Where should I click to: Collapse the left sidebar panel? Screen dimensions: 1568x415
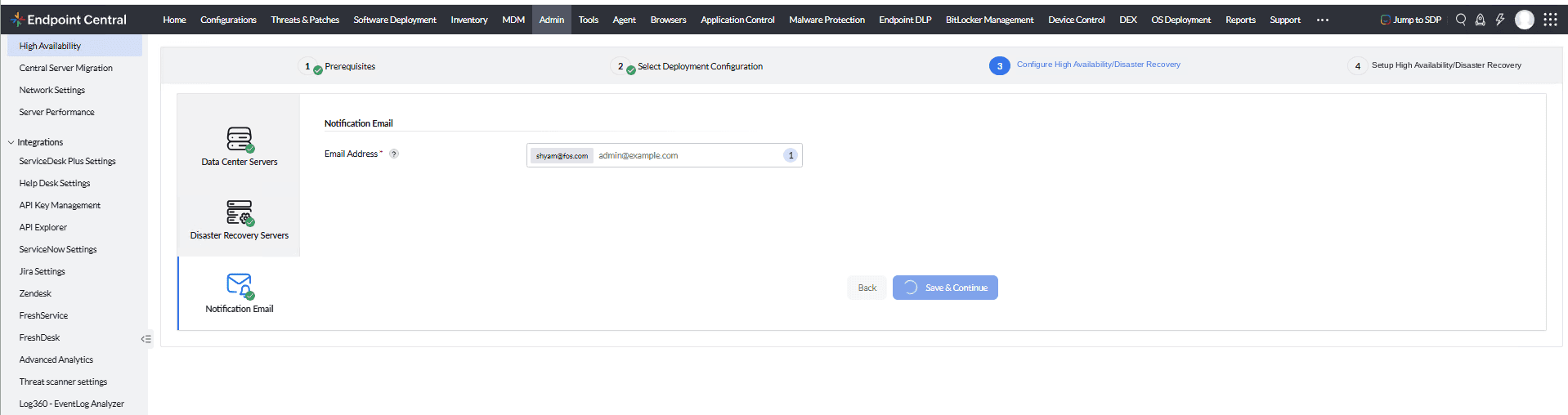(146, 339)
